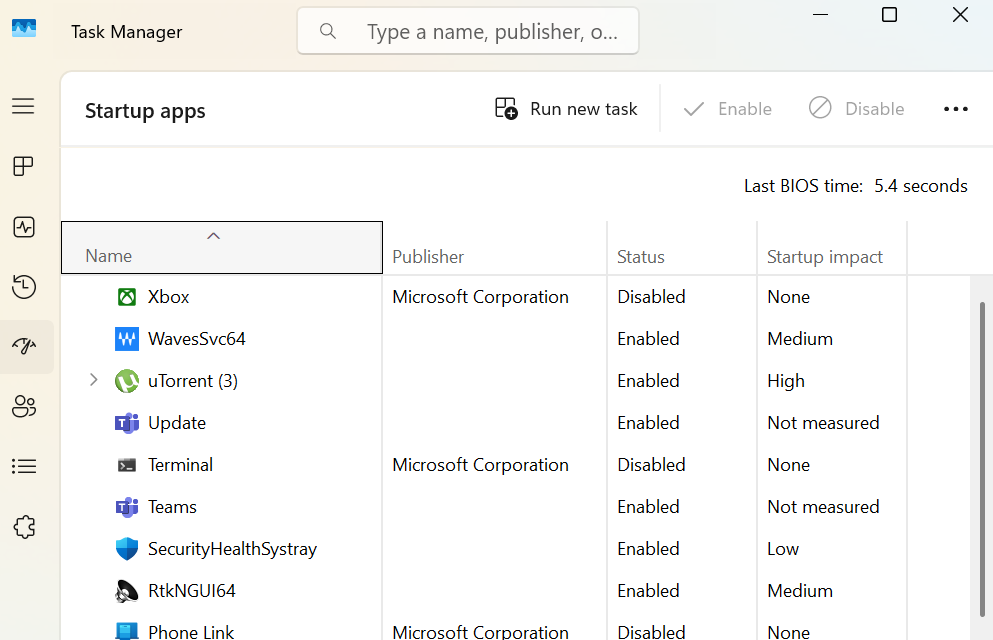This screenshot has height=640, width=993.
Task: Click the Xbox publisher Microsoft Corporation
Action: click(x=480, y=297)
